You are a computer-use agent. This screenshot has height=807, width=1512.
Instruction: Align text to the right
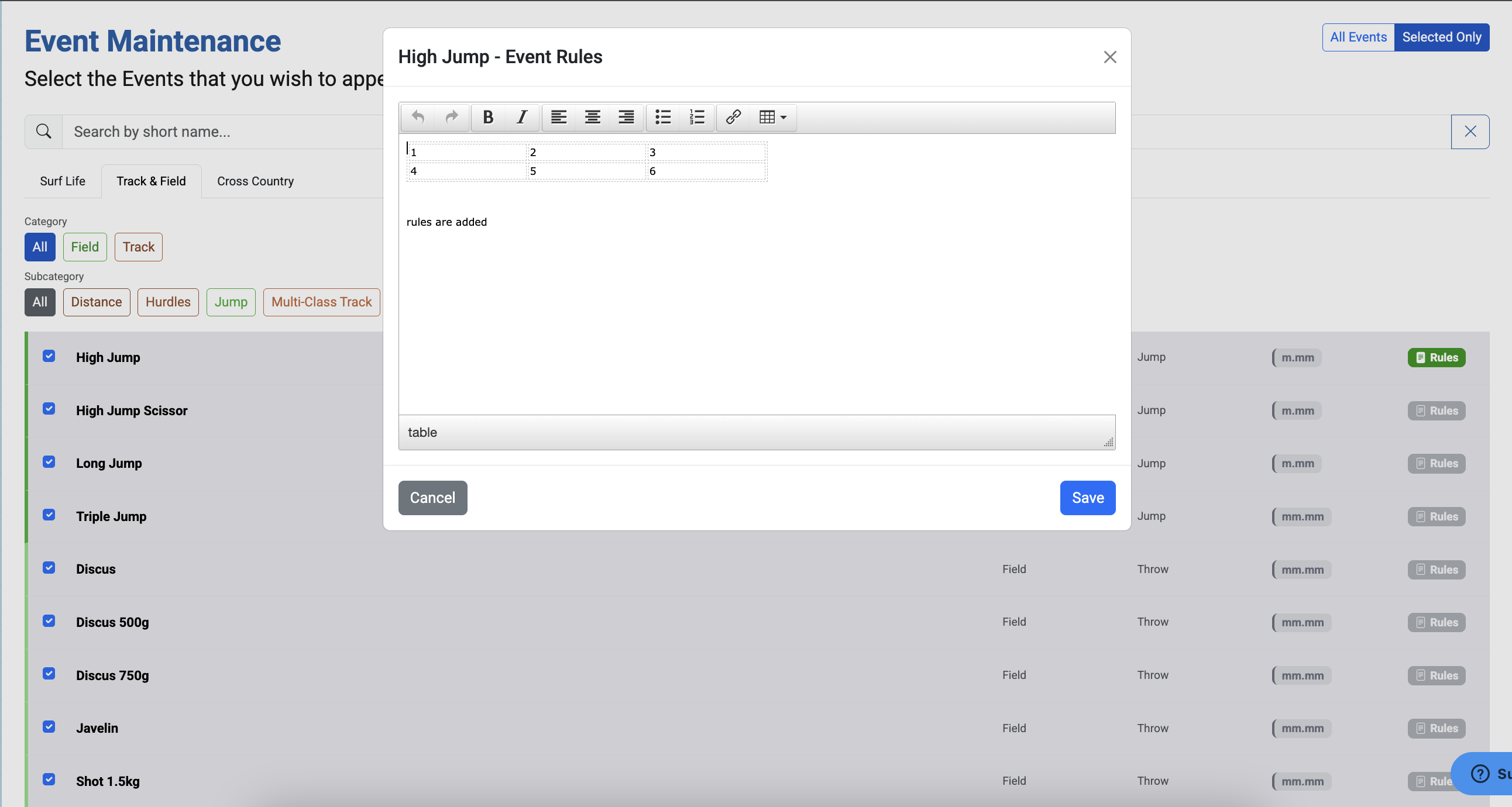pos(626,118)
